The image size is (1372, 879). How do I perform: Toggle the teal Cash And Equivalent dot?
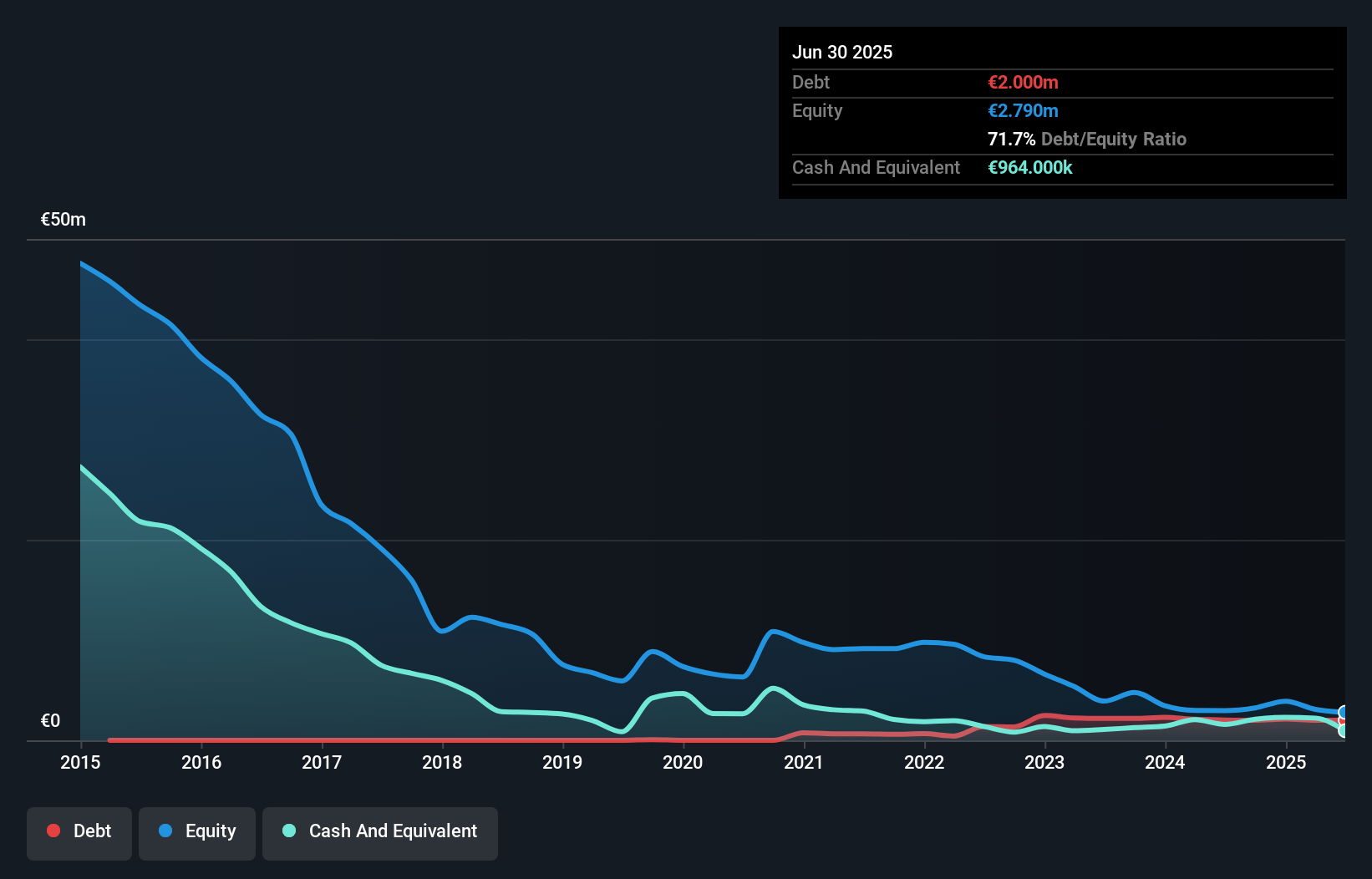point(288,831)
